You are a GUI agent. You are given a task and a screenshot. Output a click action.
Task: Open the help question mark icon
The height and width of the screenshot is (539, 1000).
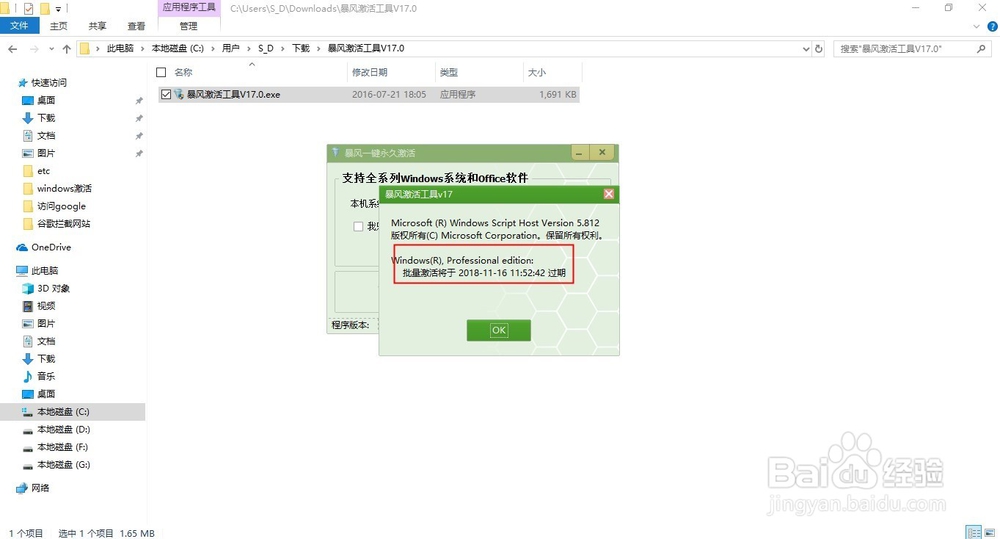992,26
